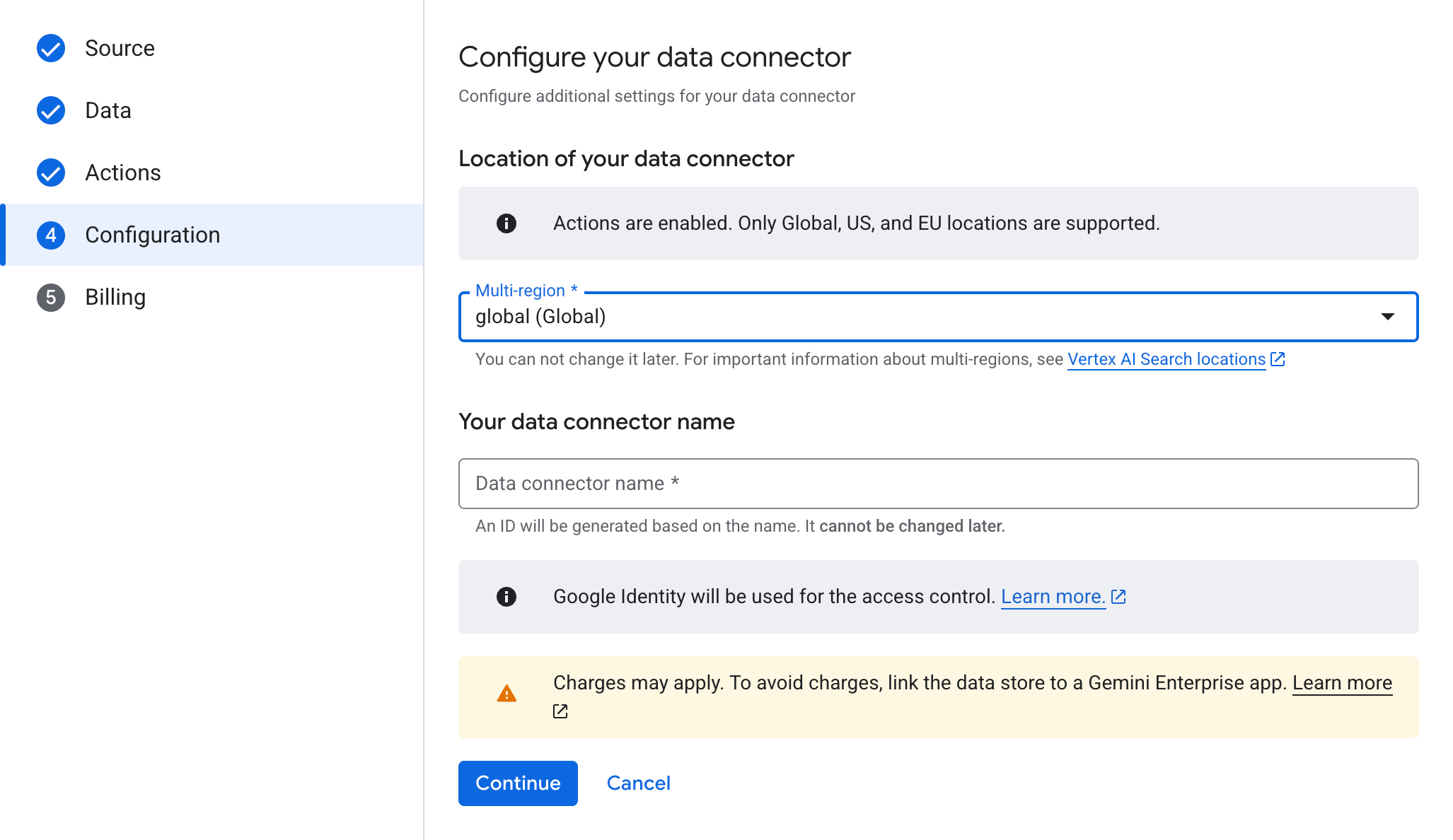1453x840 pixels.
Task: Click the info icon next to Google Identity notice
Action: coord(506,596)
